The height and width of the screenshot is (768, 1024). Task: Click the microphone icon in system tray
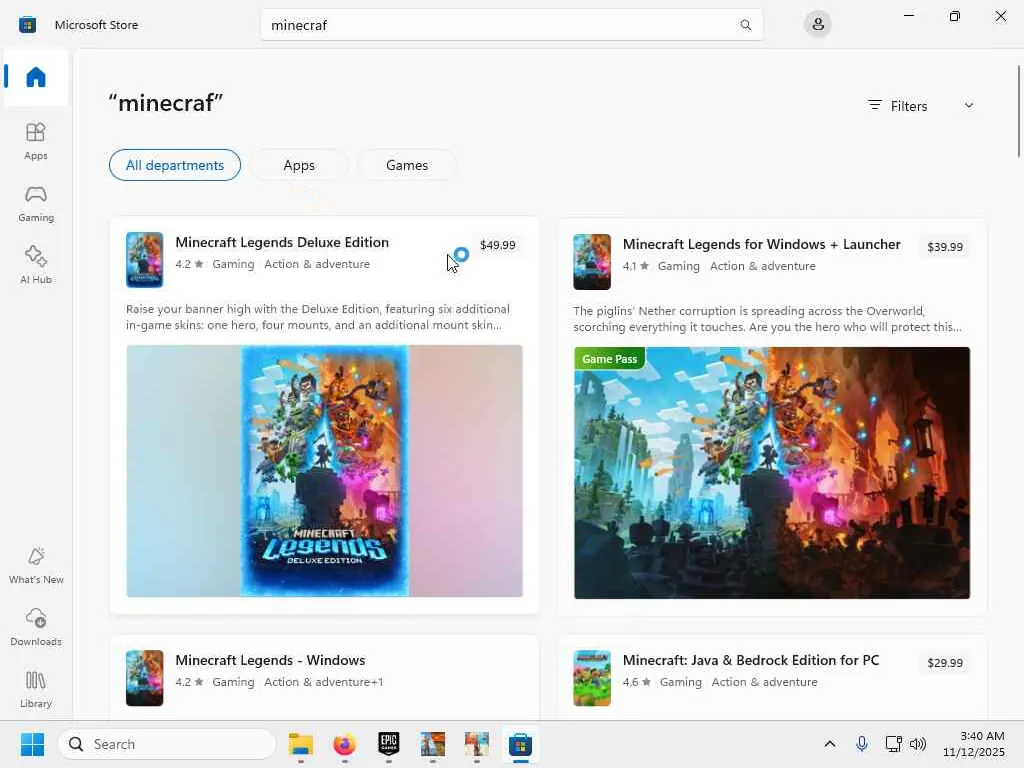861,744
